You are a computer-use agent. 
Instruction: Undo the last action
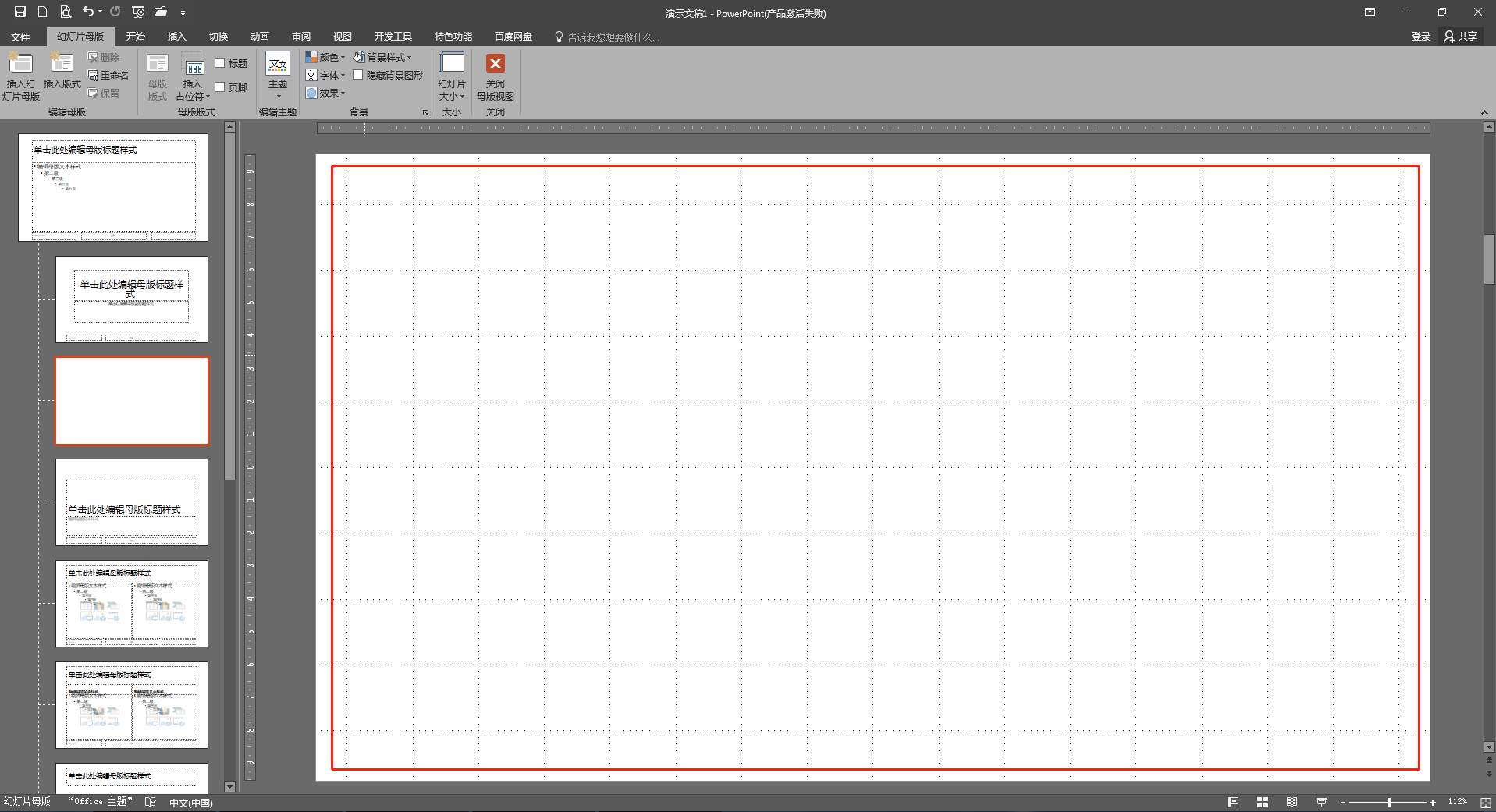click(x=88, y=12)
